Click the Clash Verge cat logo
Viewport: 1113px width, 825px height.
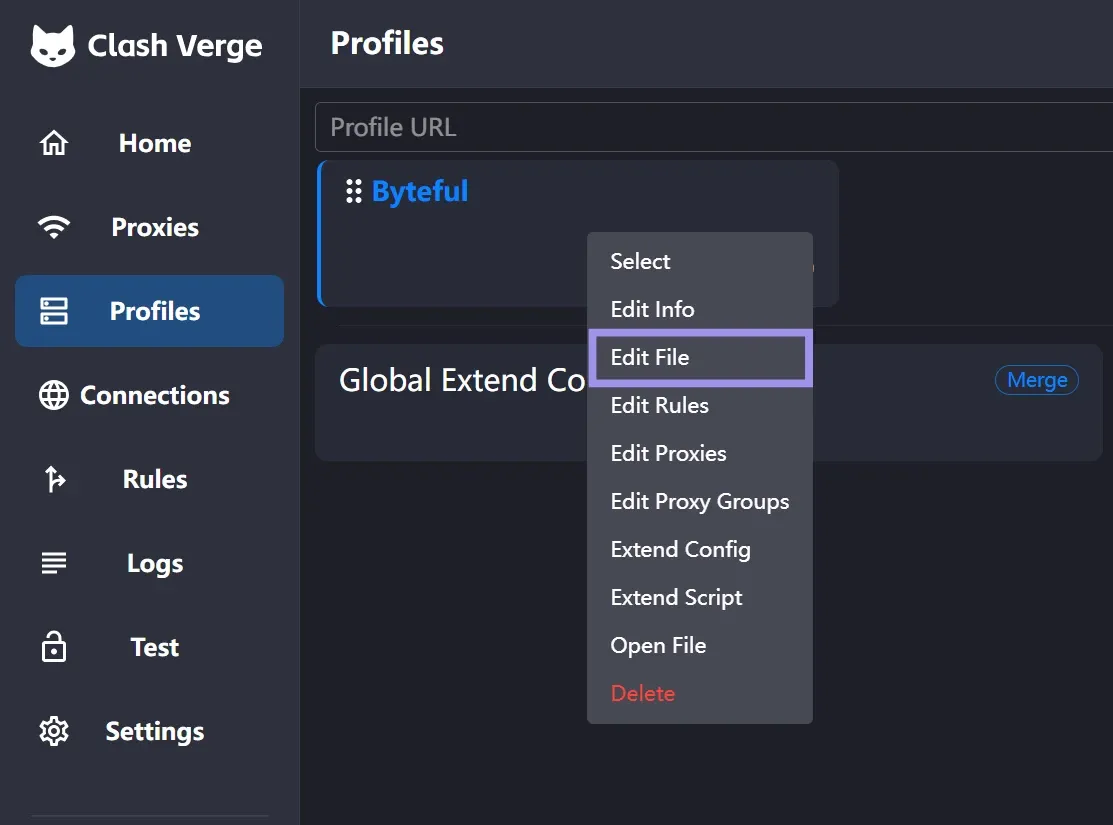click(x=53, y=46)
